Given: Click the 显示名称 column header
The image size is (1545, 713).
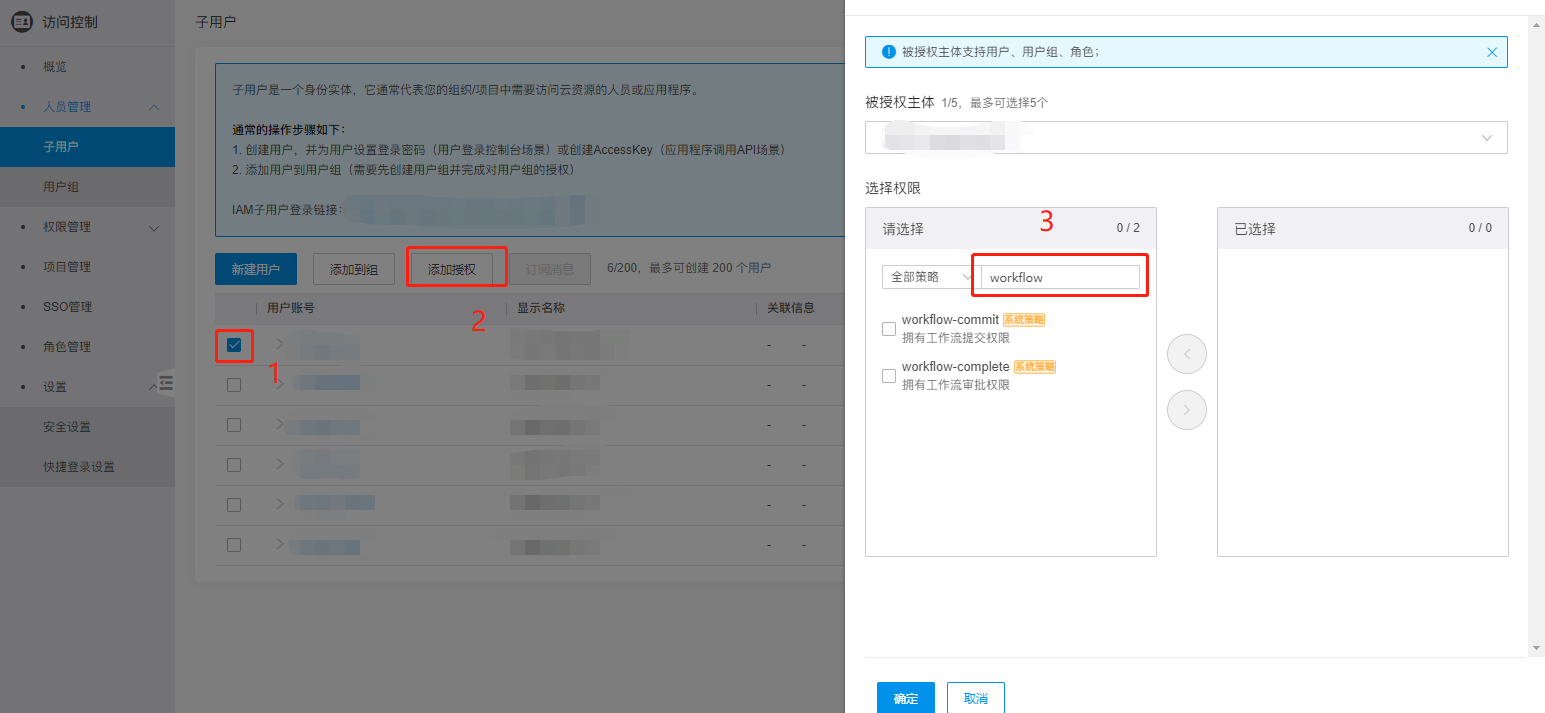Looking at the screenshot, I should click(x=541, y=308).
